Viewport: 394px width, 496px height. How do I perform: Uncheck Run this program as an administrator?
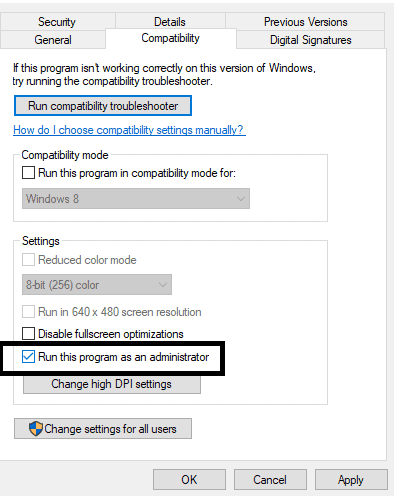click(x=28, y=357)
